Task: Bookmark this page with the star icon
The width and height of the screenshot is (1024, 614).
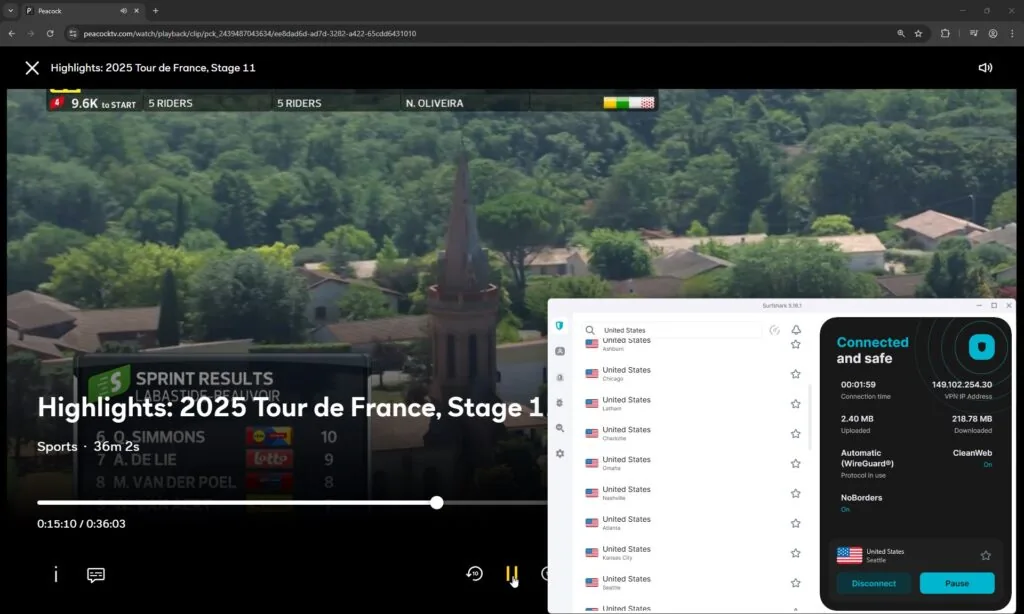Action: click(918, 33)
